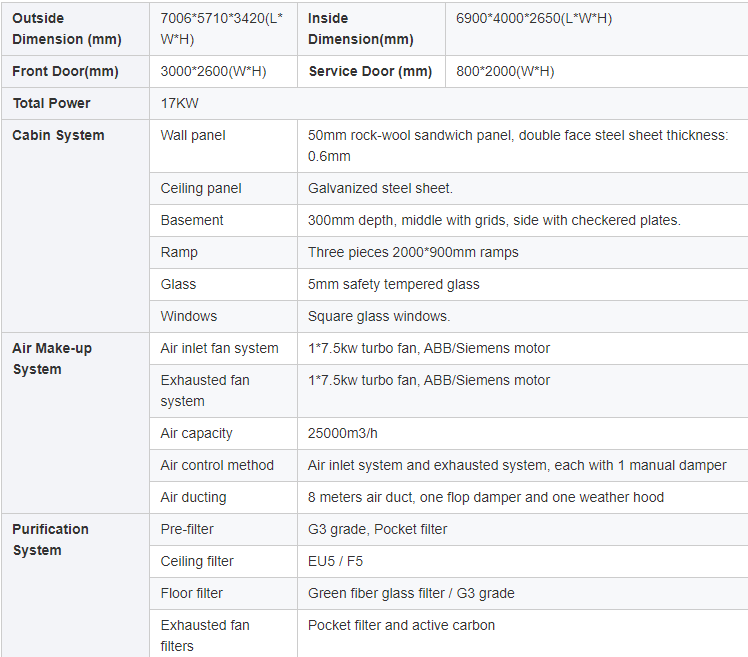The width and height of the screenshot is (748, 657).
Task: Click Pocket filter and active carbon text
Action: click(401, 625)
